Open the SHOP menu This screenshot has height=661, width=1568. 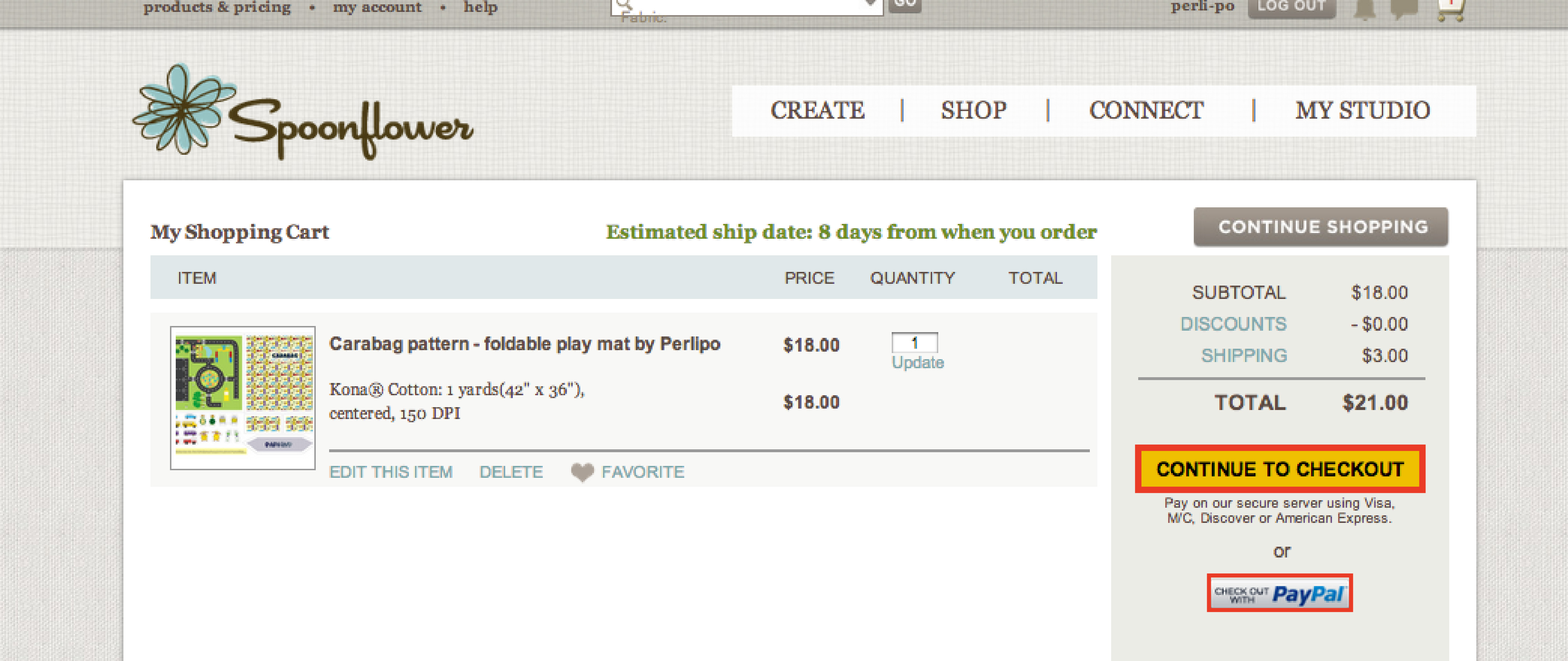[x=973, y=111]
